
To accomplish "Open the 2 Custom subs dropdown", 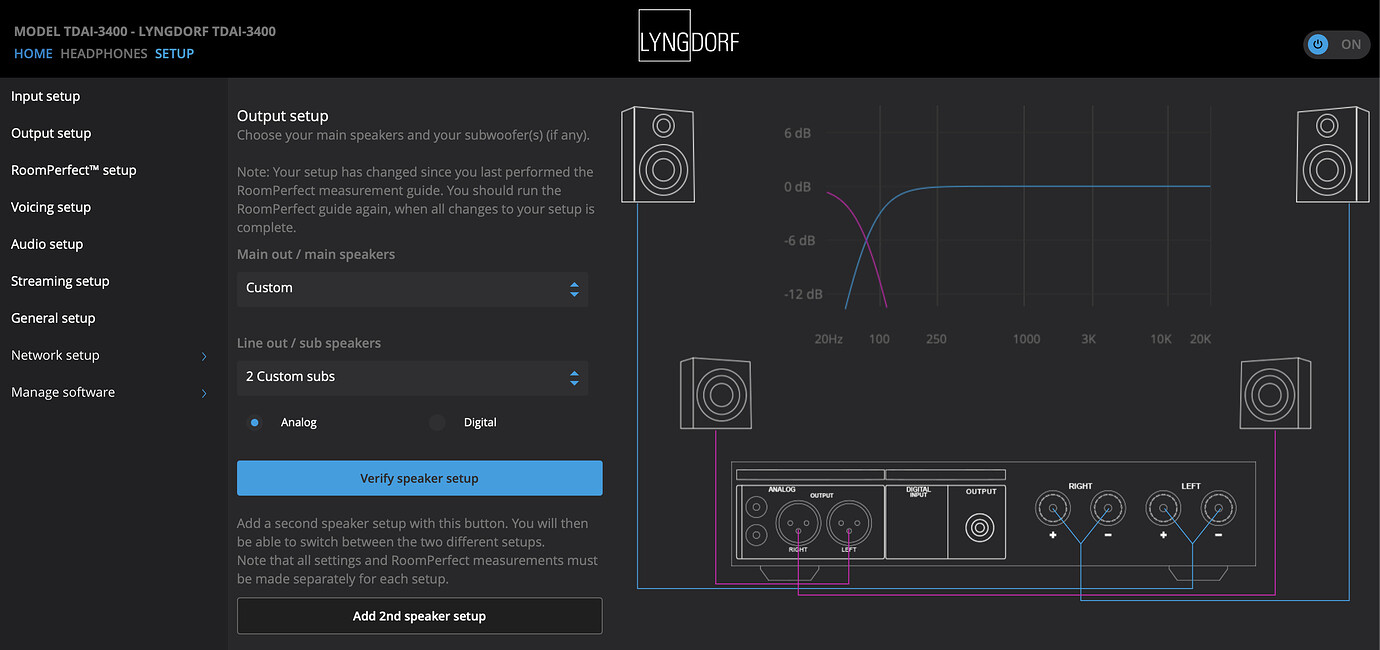I will 412,377.
